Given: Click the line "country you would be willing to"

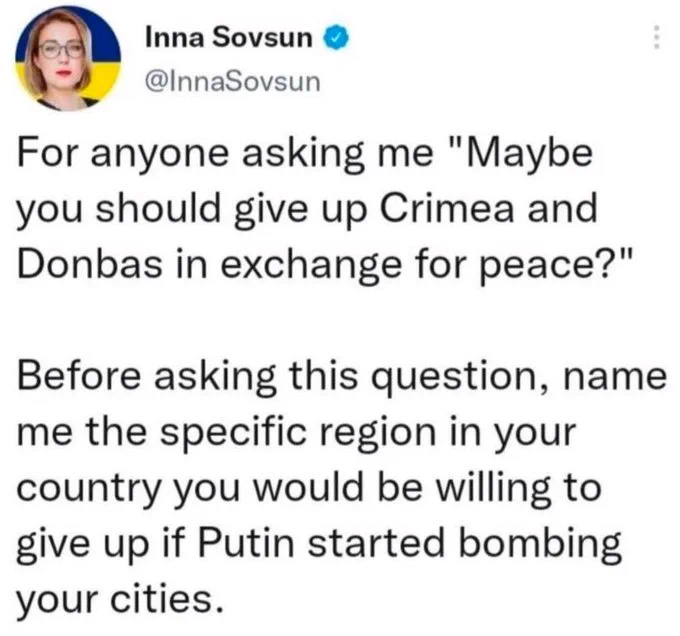Looking at the screenshot, I should tap(309, 490).
